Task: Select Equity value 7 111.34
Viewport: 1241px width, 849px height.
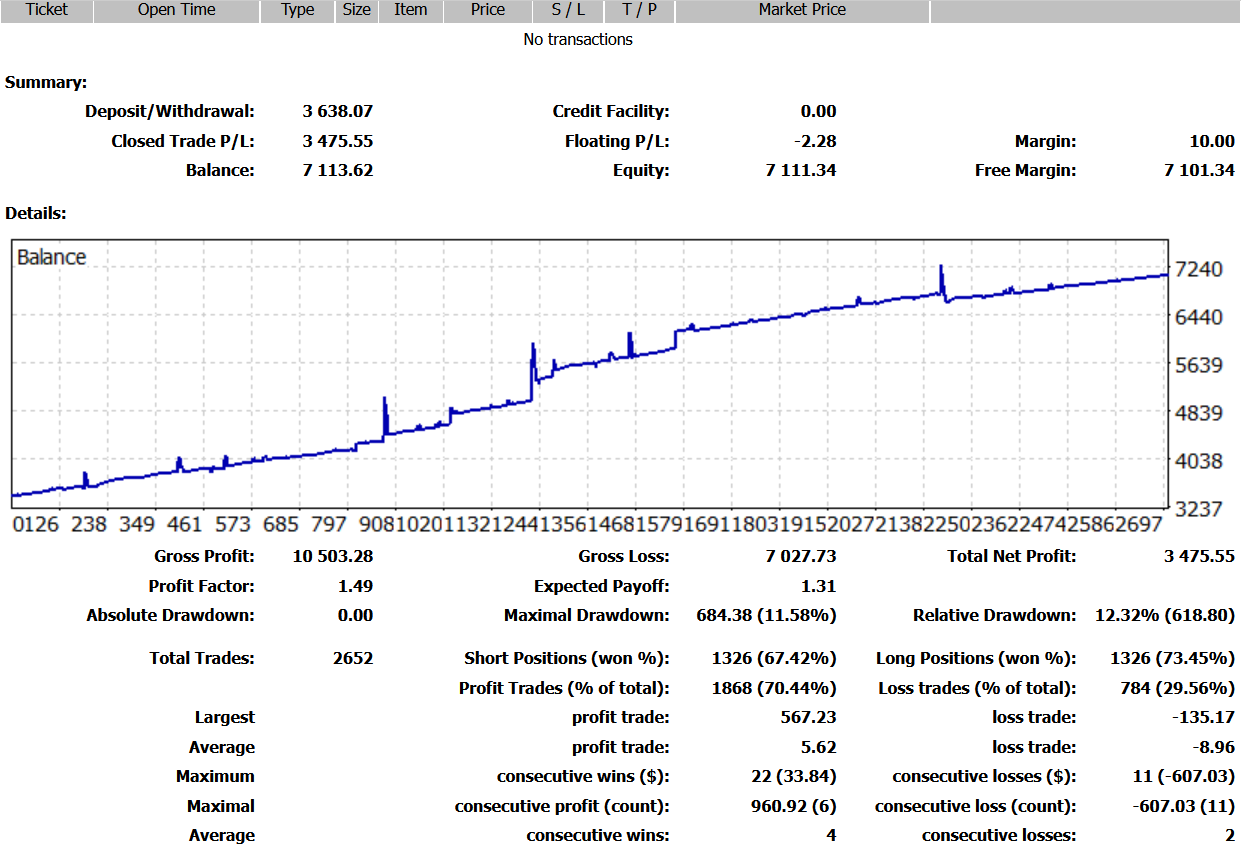Action: (x=801, y=170)
